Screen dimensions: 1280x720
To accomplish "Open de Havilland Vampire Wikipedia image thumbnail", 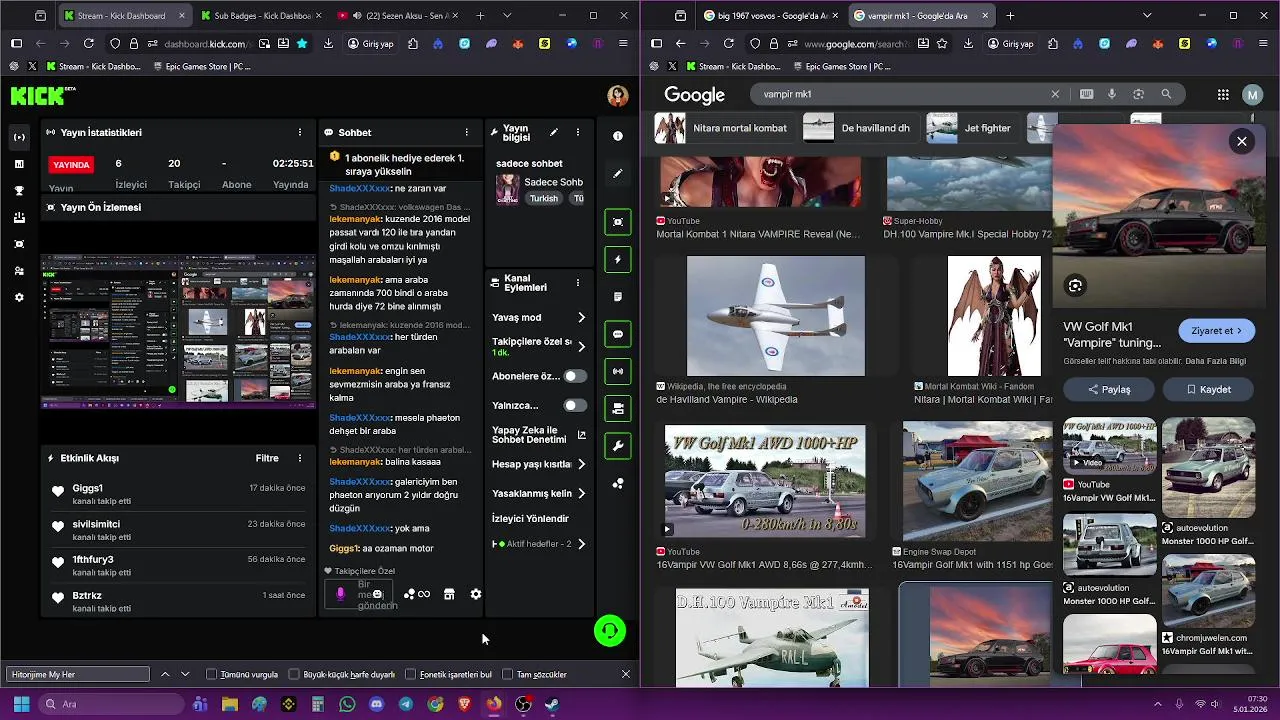I will [776, 316].
